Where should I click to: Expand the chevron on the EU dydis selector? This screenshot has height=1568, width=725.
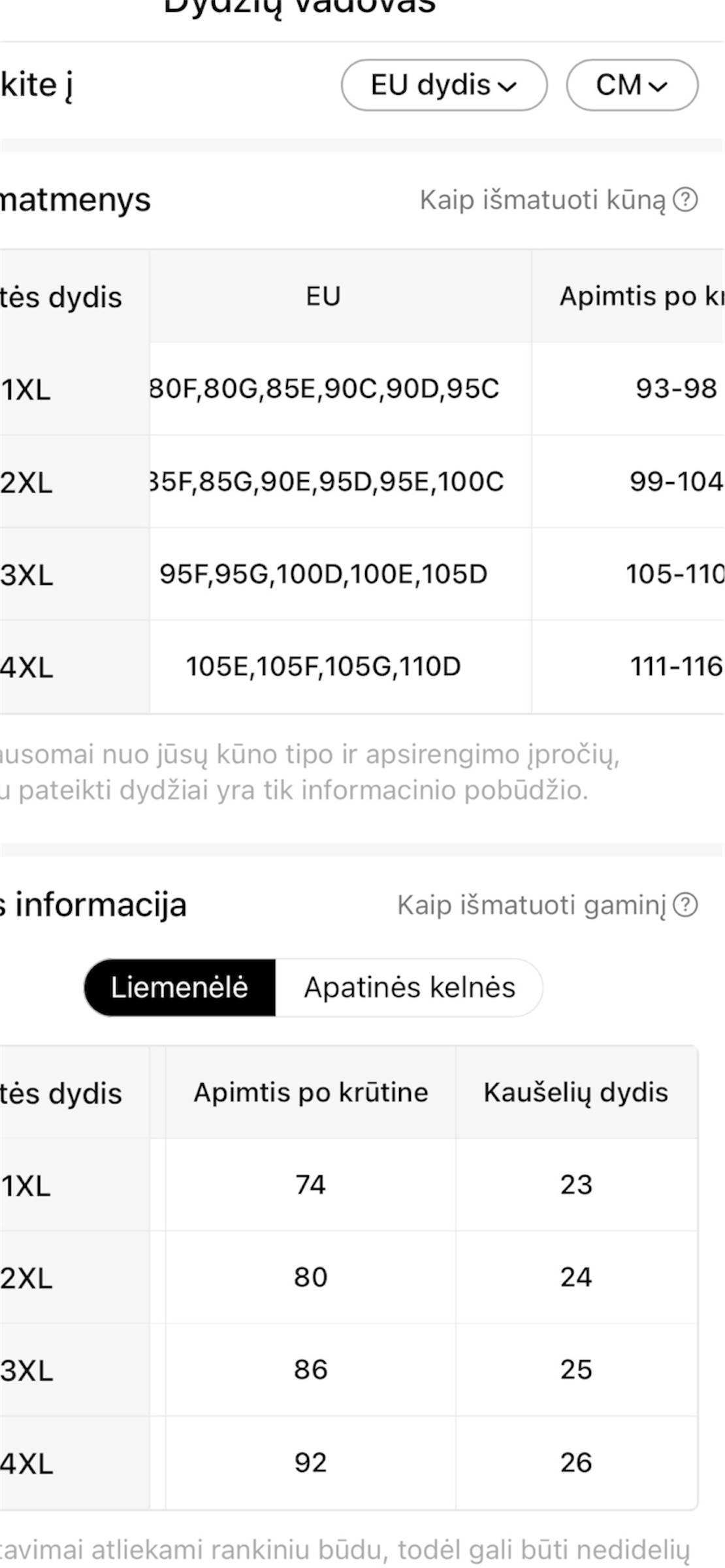[x=509, y=86]
